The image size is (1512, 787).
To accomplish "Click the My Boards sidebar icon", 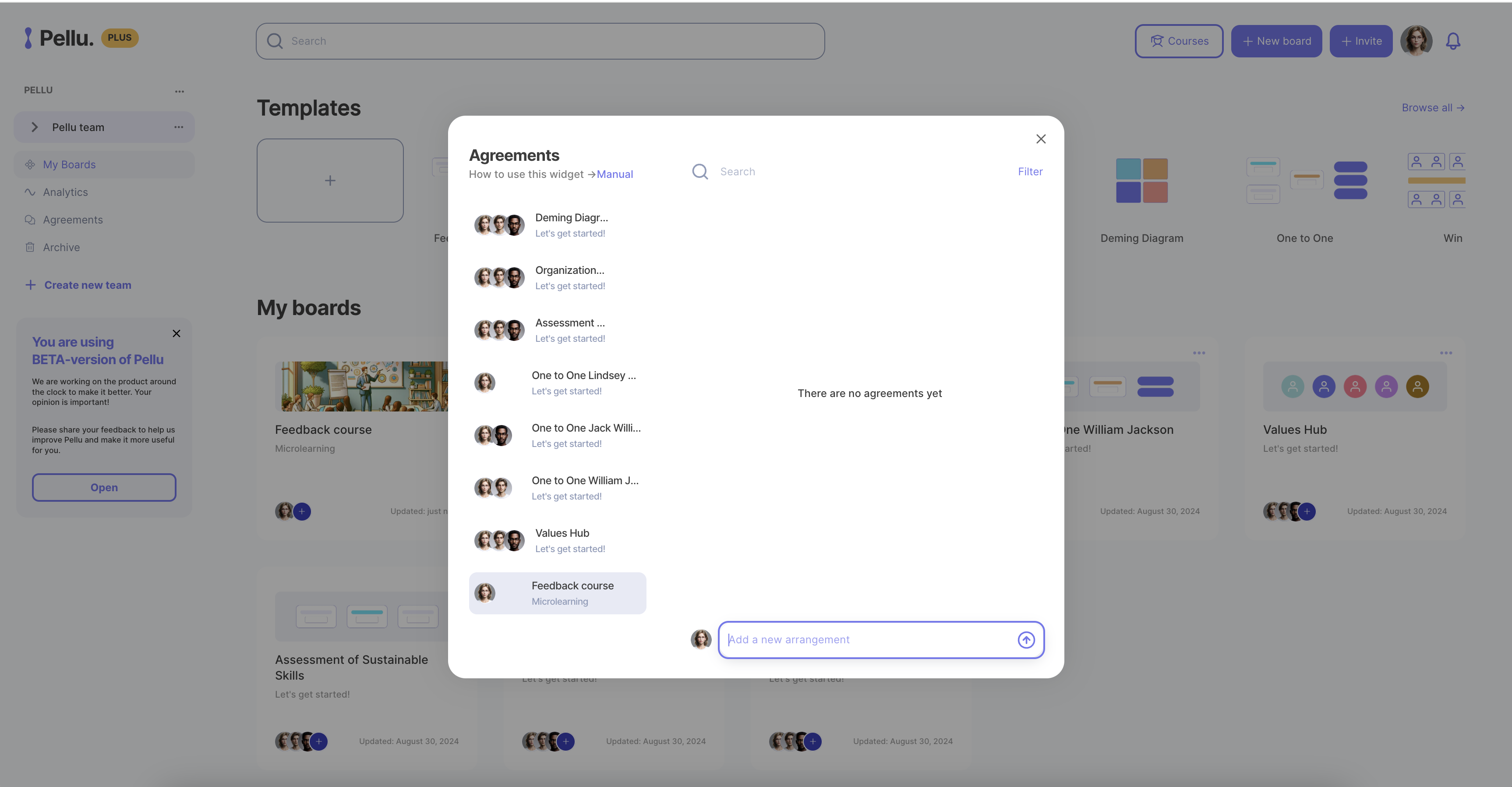I will 30,165.
